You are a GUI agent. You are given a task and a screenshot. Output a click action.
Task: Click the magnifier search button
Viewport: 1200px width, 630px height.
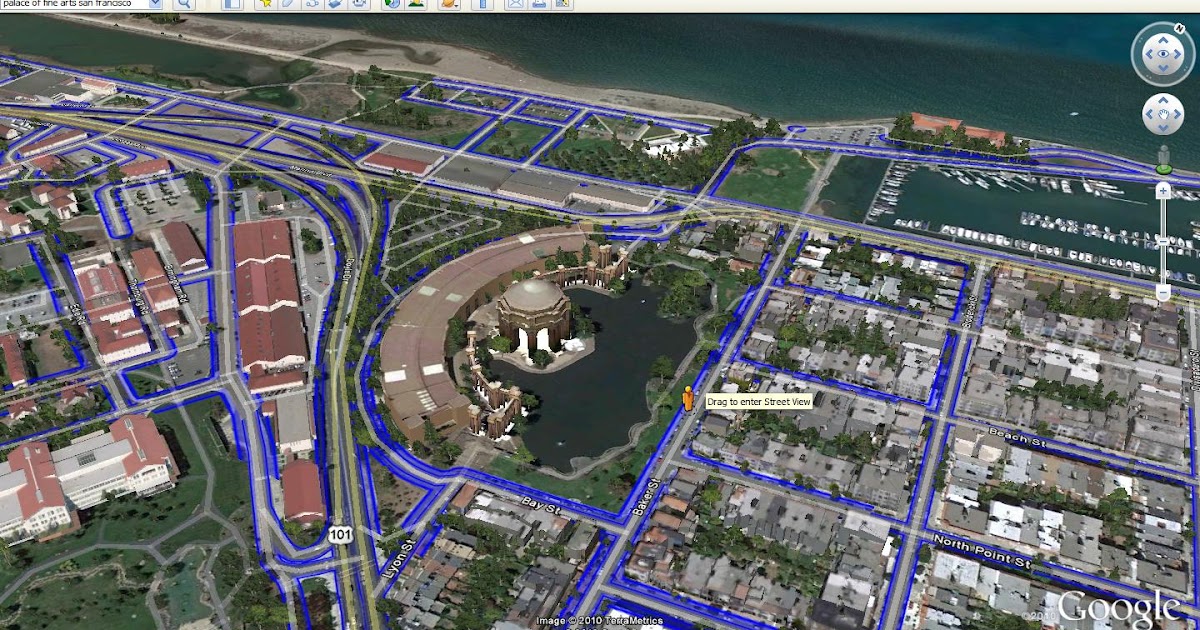point(184,4)
